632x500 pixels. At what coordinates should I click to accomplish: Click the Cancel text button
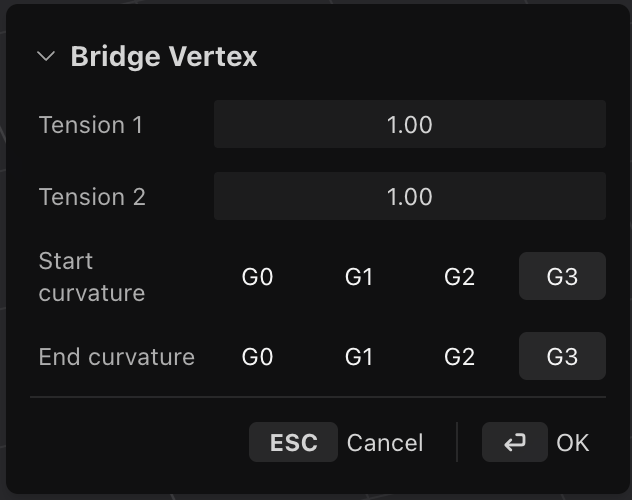pos(385,442)
